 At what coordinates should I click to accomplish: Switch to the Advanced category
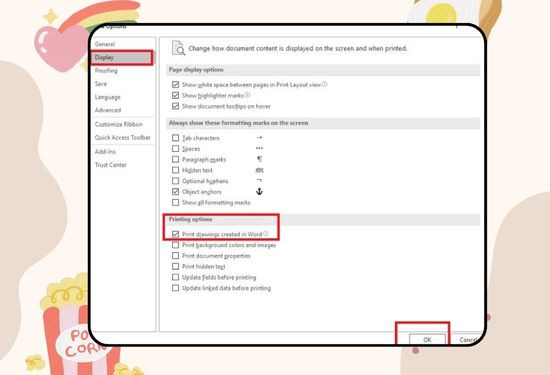pos(108,110)
